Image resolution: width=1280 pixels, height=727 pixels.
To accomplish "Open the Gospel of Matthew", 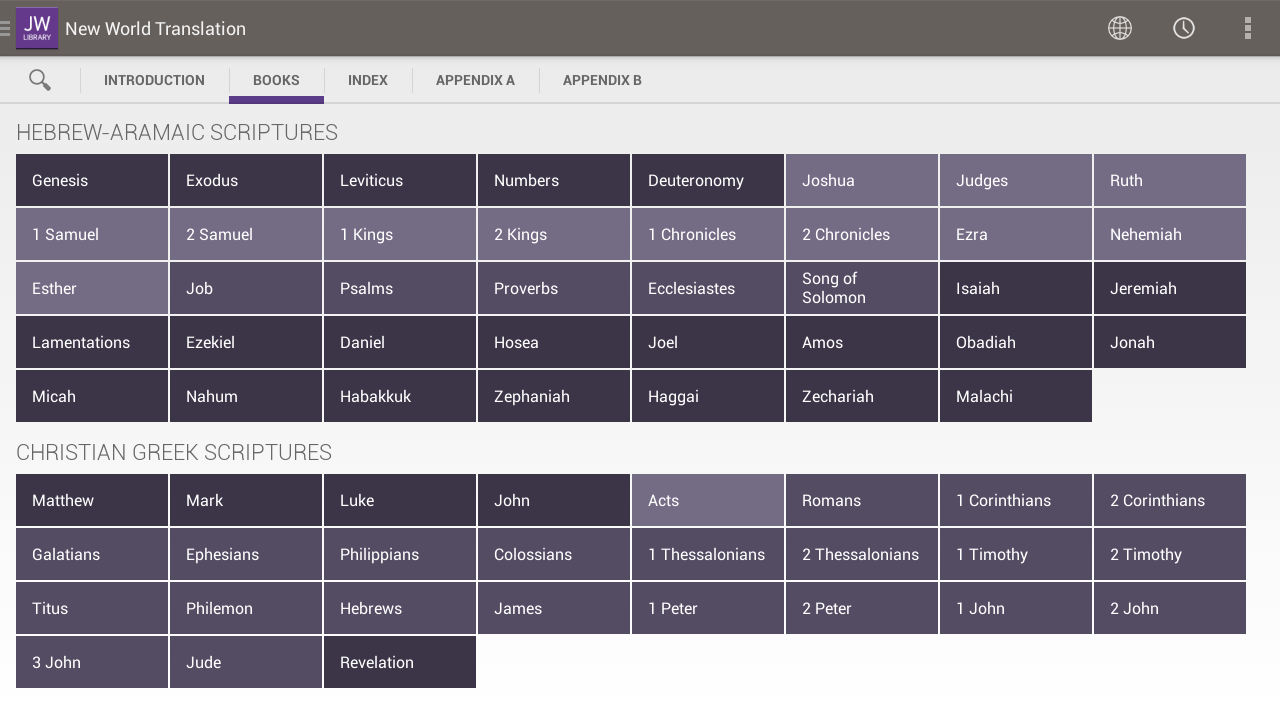I will (92, 500).
